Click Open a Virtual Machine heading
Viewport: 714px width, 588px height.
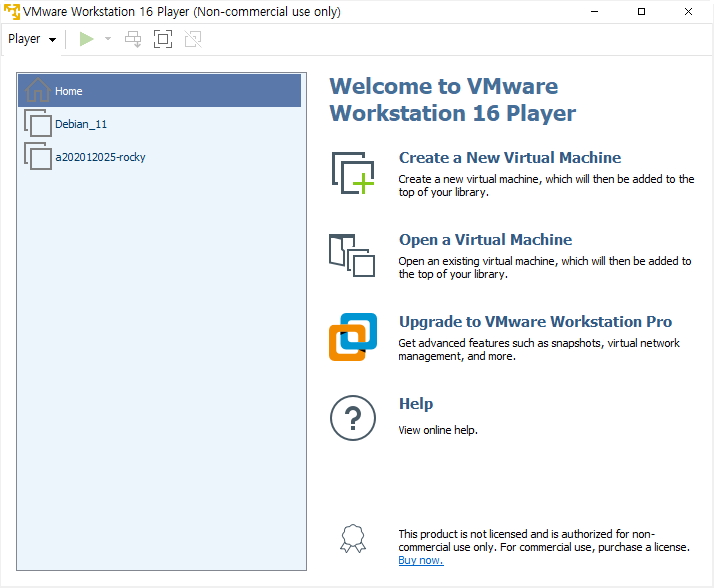485,240
